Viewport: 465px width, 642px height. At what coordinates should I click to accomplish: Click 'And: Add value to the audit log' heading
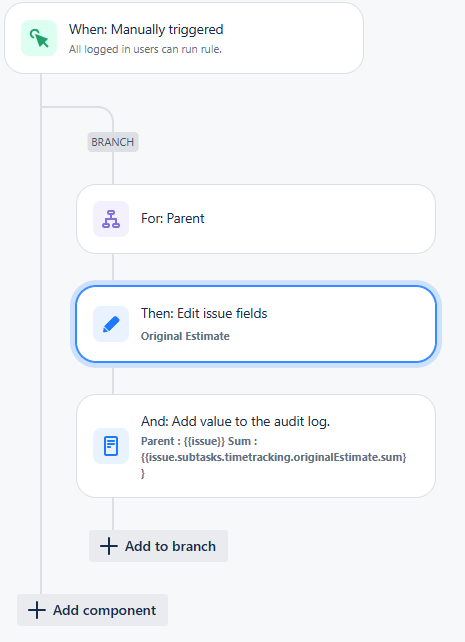coord(235,421)
